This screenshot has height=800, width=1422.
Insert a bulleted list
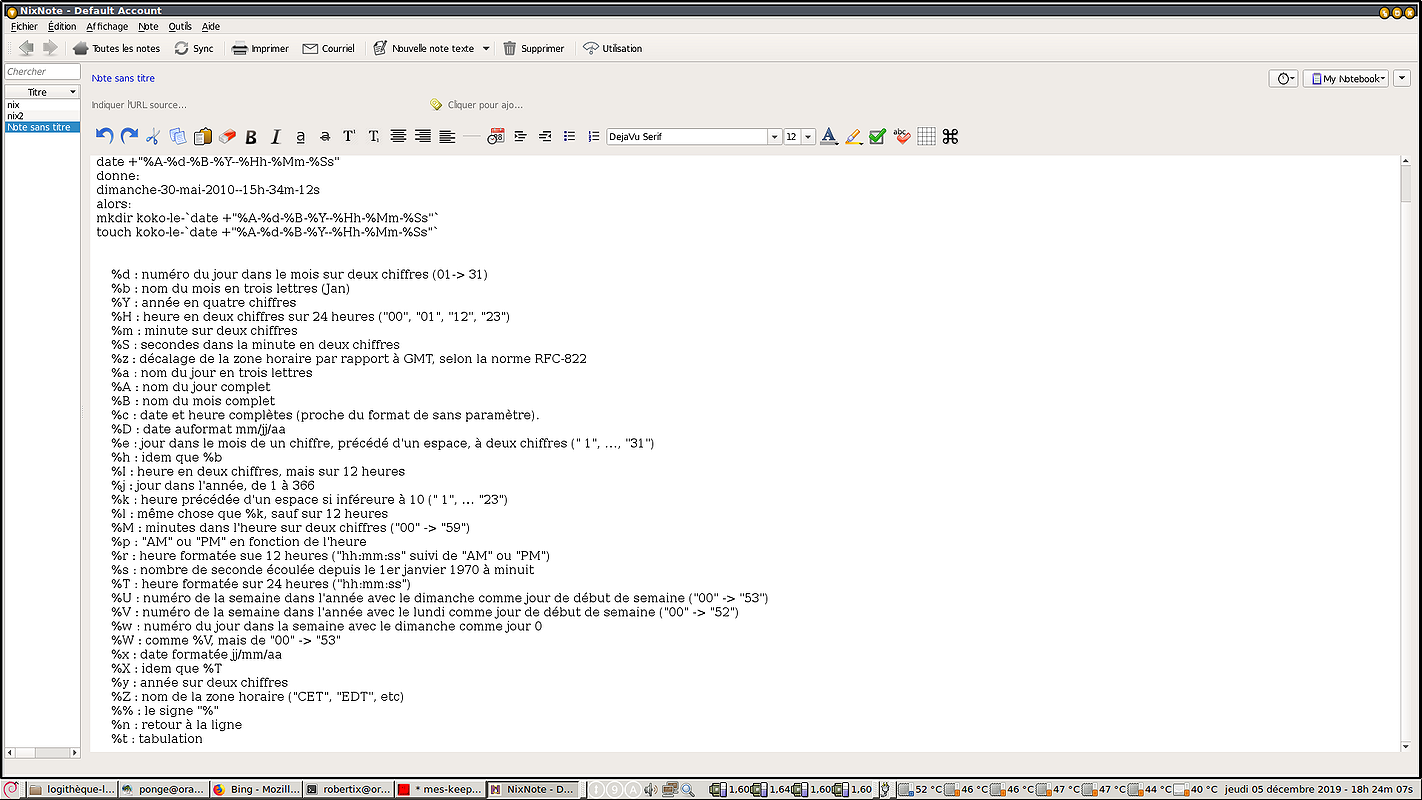pyautogui.click(x=569, y=136)
